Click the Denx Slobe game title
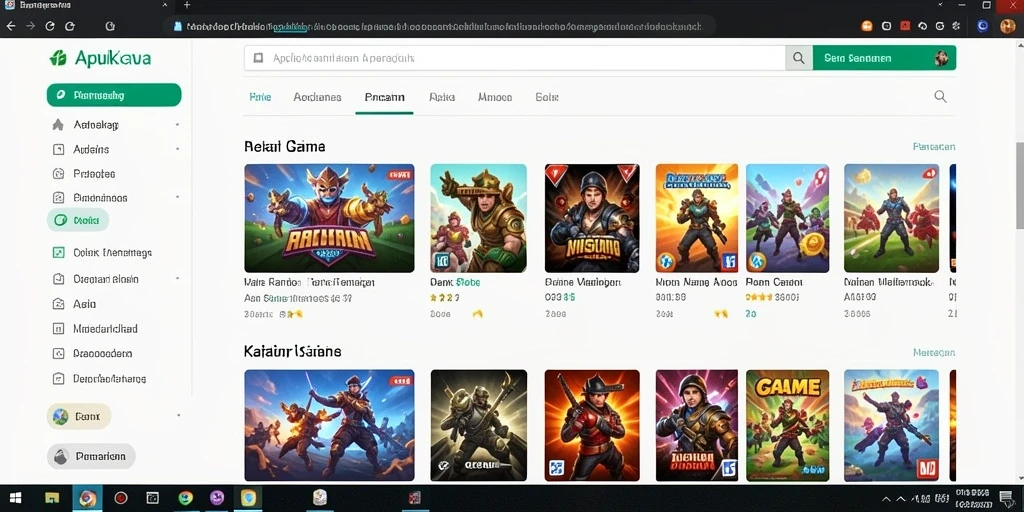Screen dimensions: 1024x512 (455, 282)
